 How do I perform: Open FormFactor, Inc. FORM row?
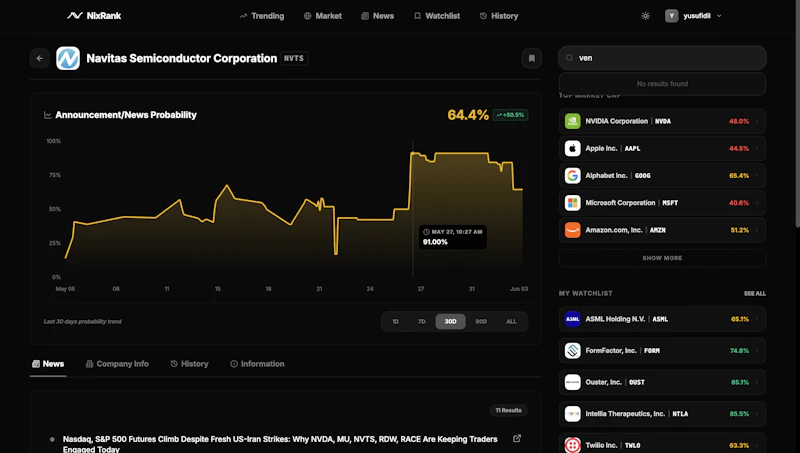662,351
